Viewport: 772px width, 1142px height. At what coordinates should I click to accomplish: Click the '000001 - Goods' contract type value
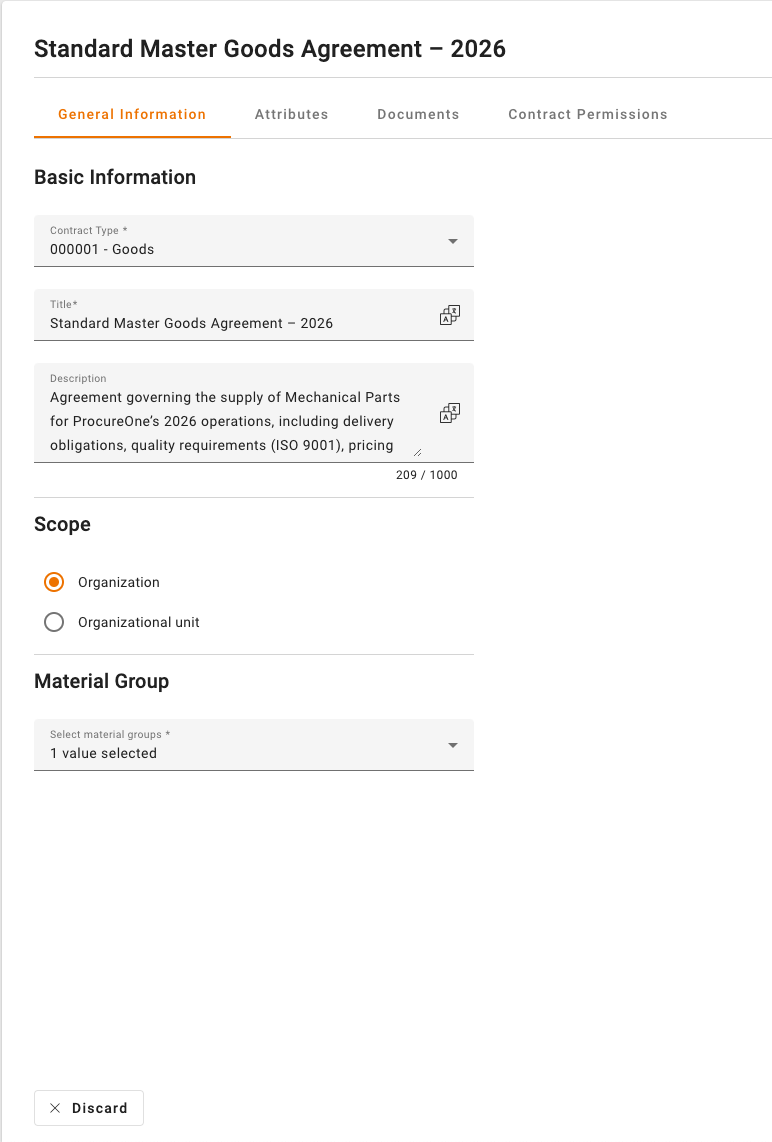click(102, 249)
